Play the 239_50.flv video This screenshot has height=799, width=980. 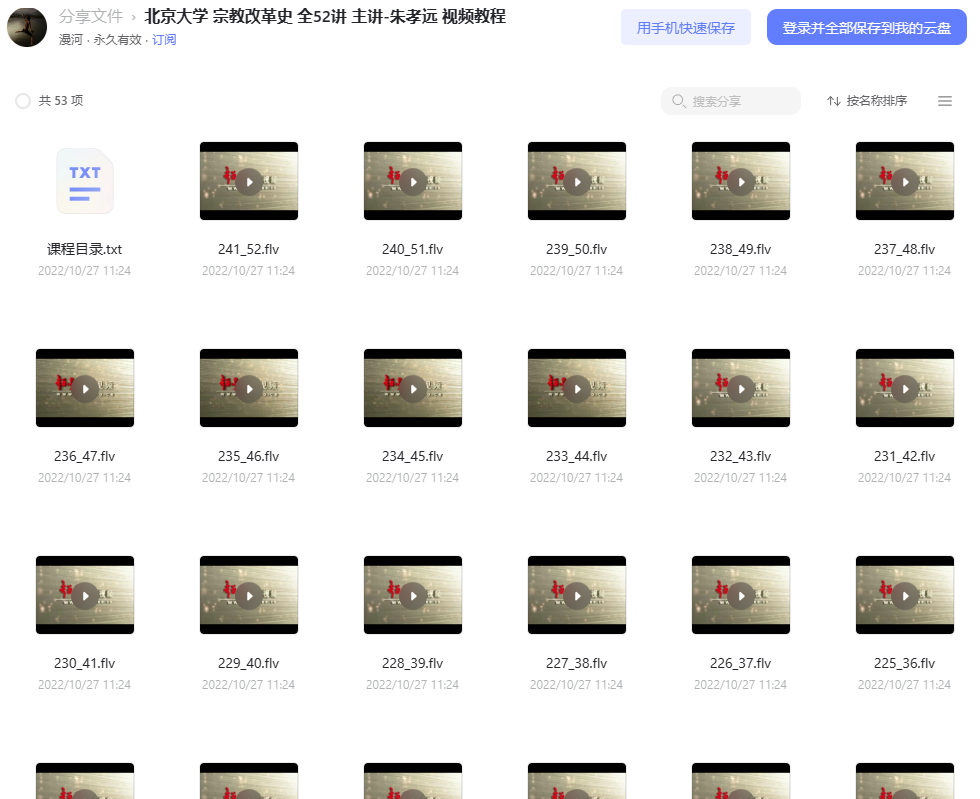[577, 181]
